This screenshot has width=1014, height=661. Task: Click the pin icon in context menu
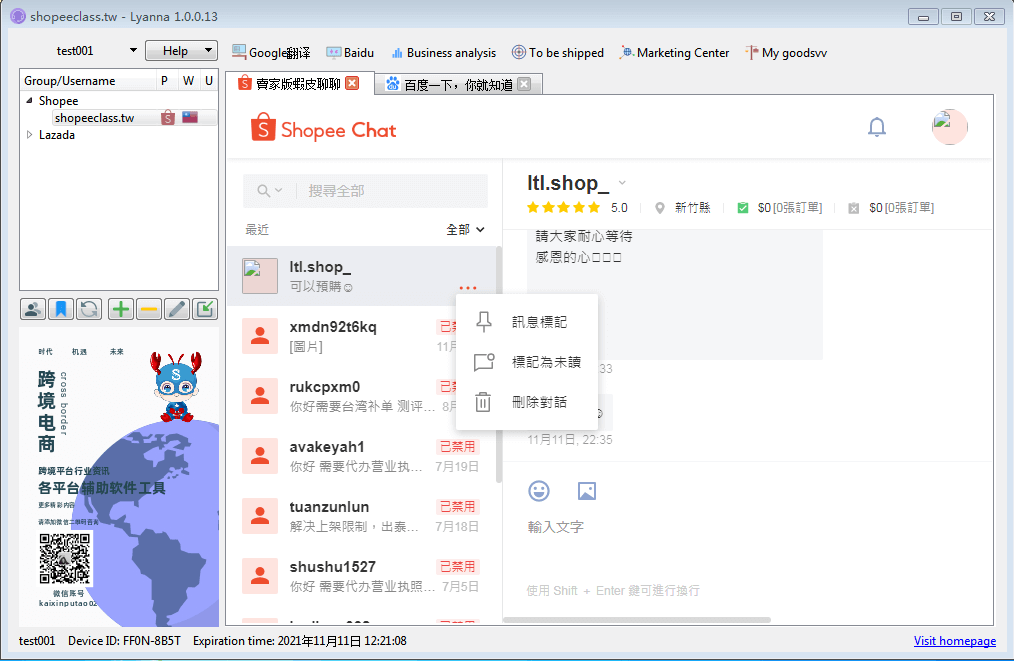click(484, 321)
